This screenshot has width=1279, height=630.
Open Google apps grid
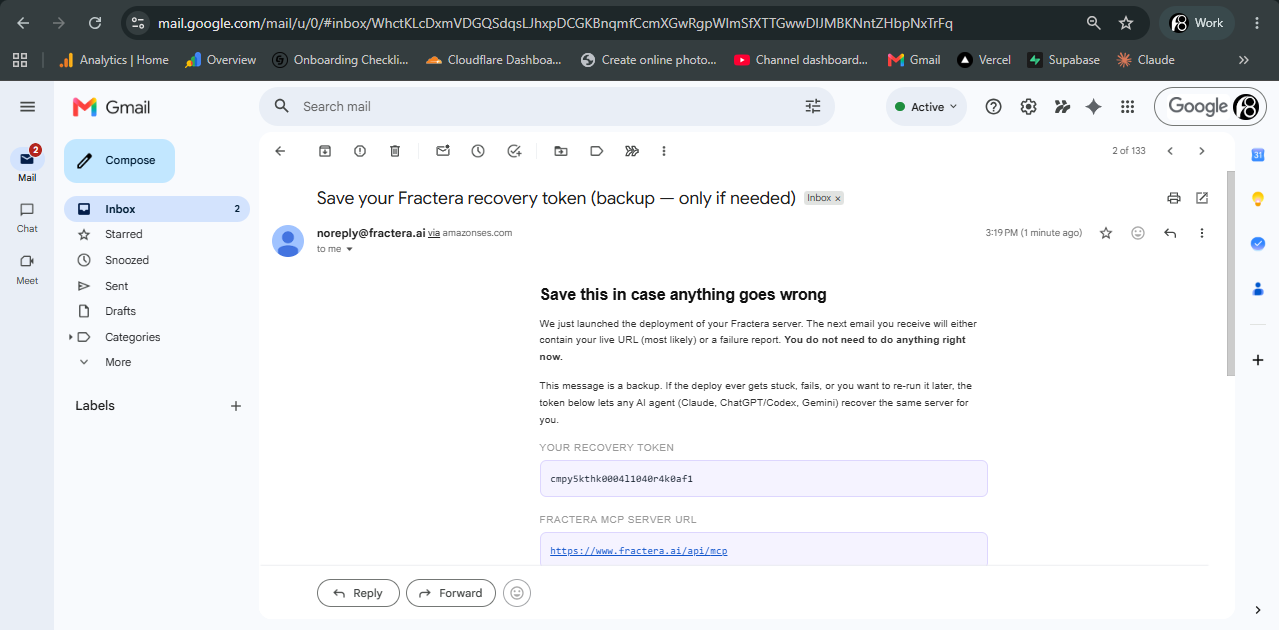click(x=1127, y=107)
